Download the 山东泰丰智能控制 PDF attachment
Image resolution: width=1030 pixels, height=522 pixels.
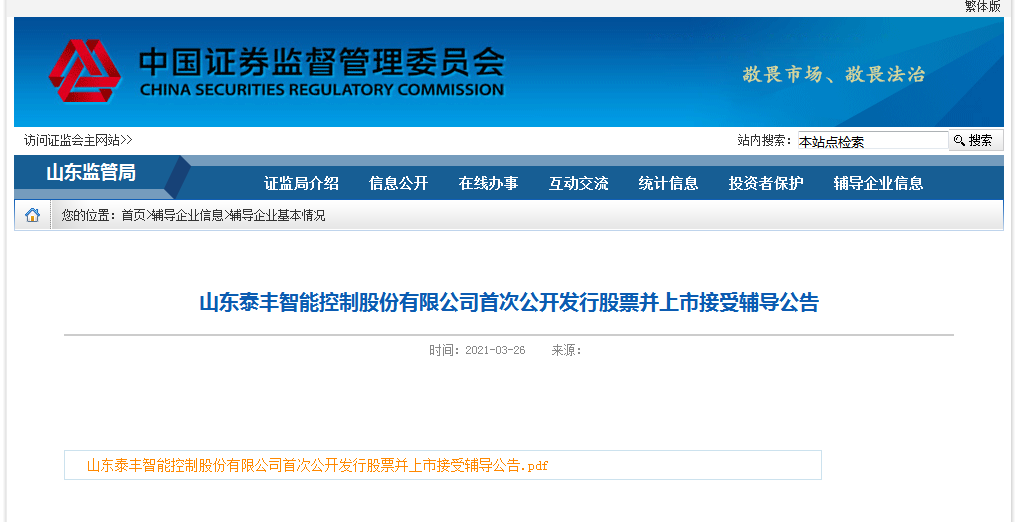317,465
